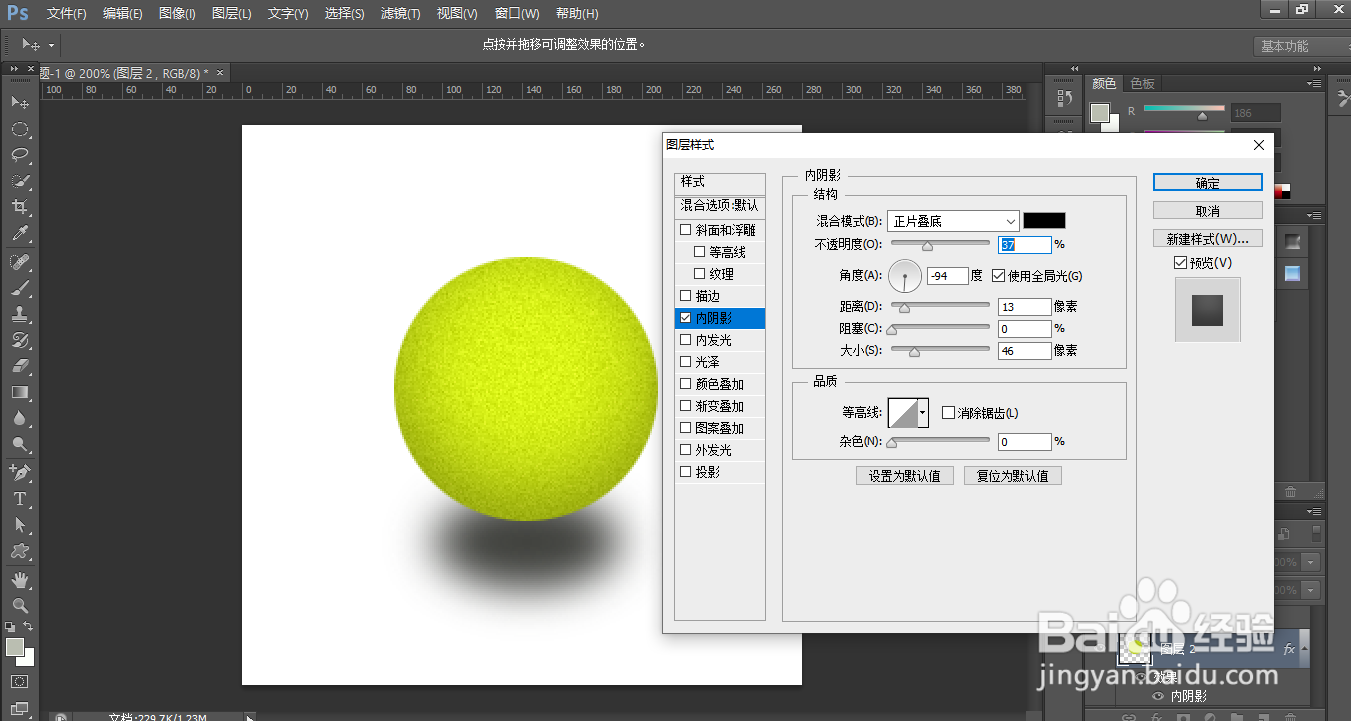
Task: Select the Quick Selection tool
Action: (19, 181)
